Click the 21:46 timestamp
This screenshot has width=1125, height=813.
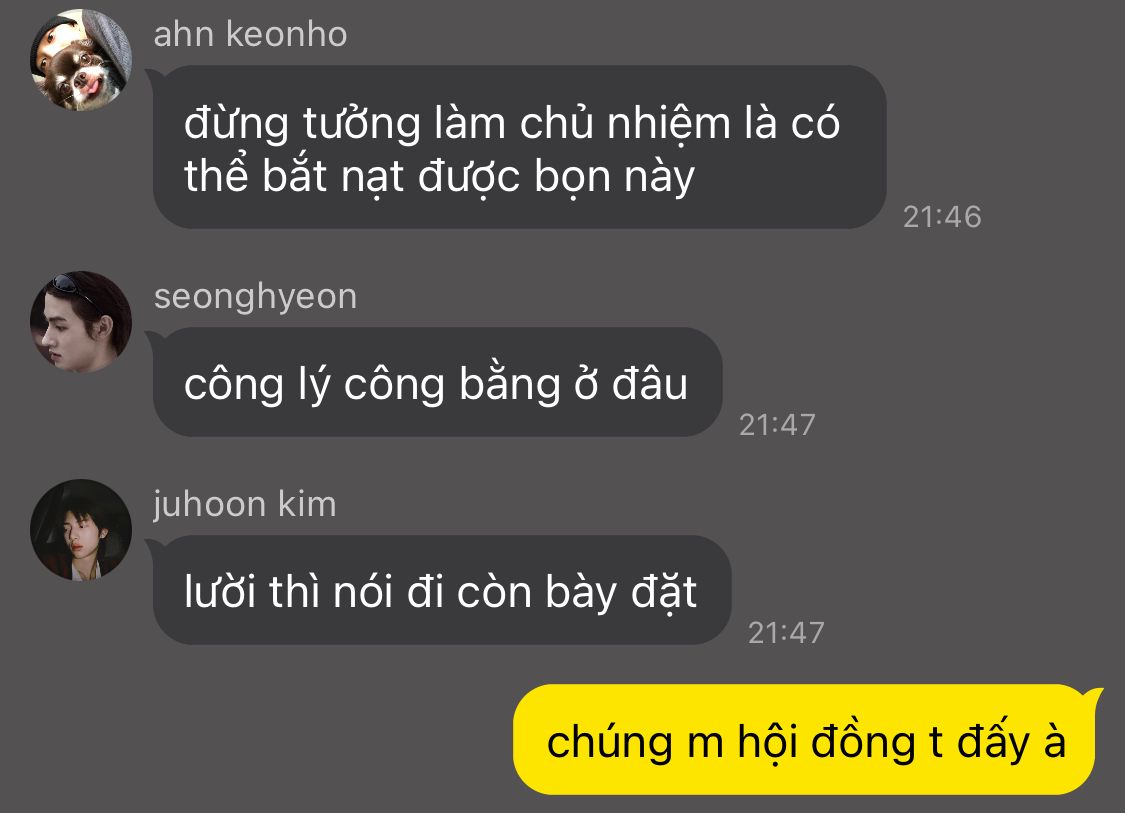point(942,217)
